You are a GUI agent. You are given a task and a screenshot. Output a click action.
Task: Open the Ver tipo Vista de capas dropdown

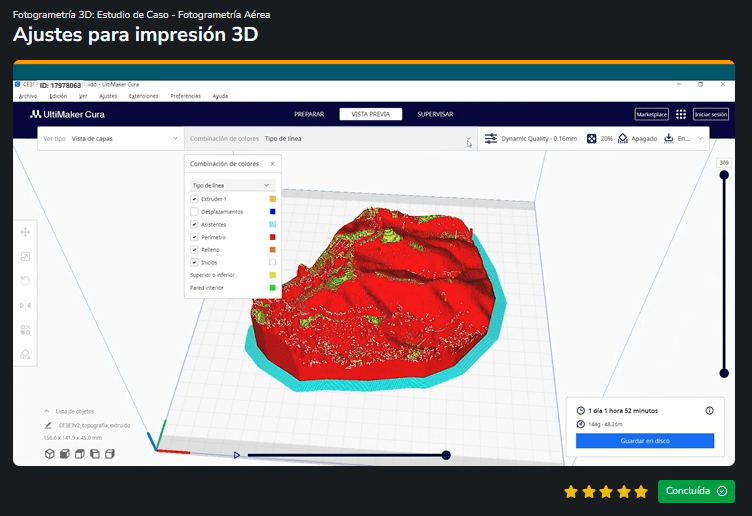coord(111,139)
